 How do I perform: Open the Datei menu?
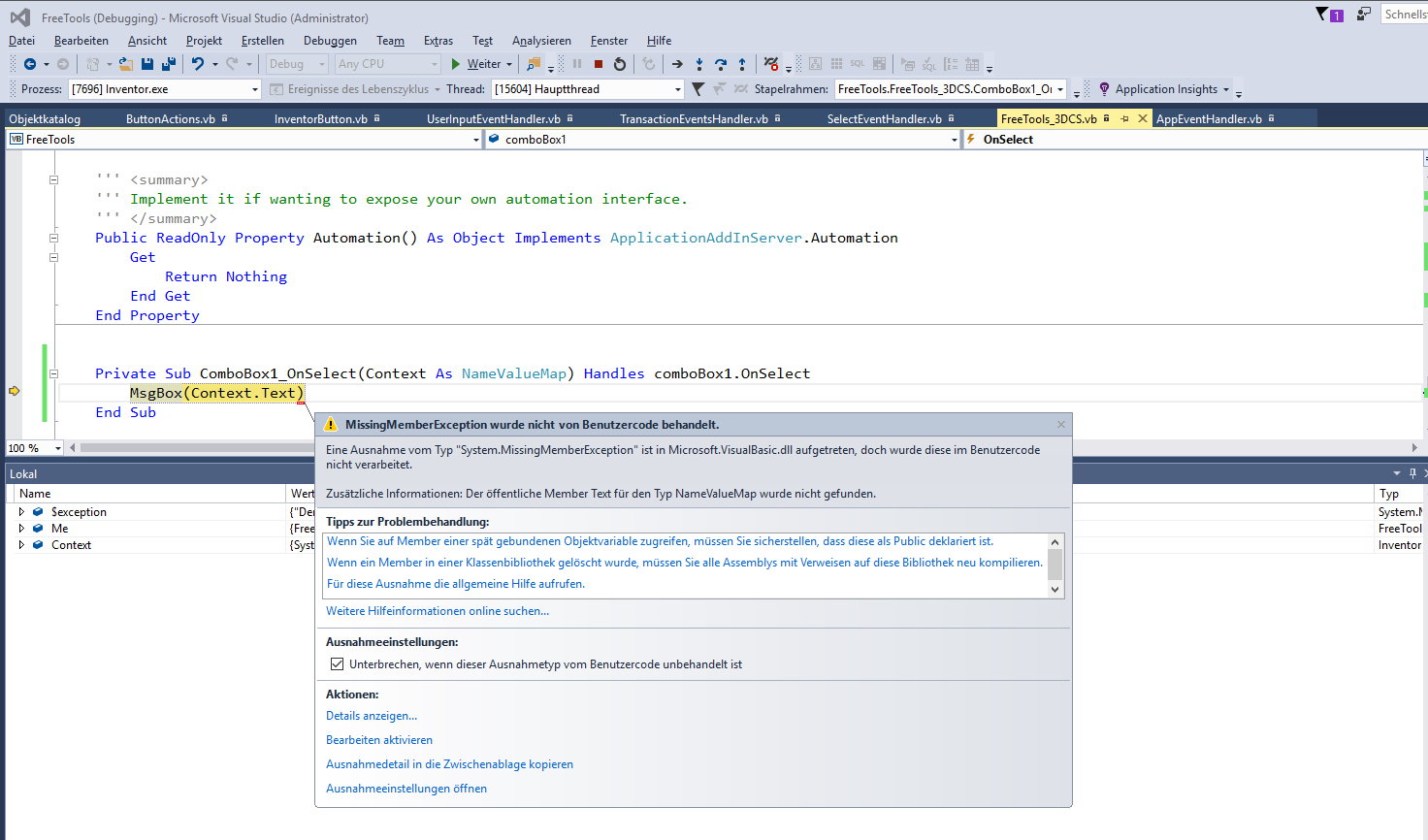pos(21,41)
